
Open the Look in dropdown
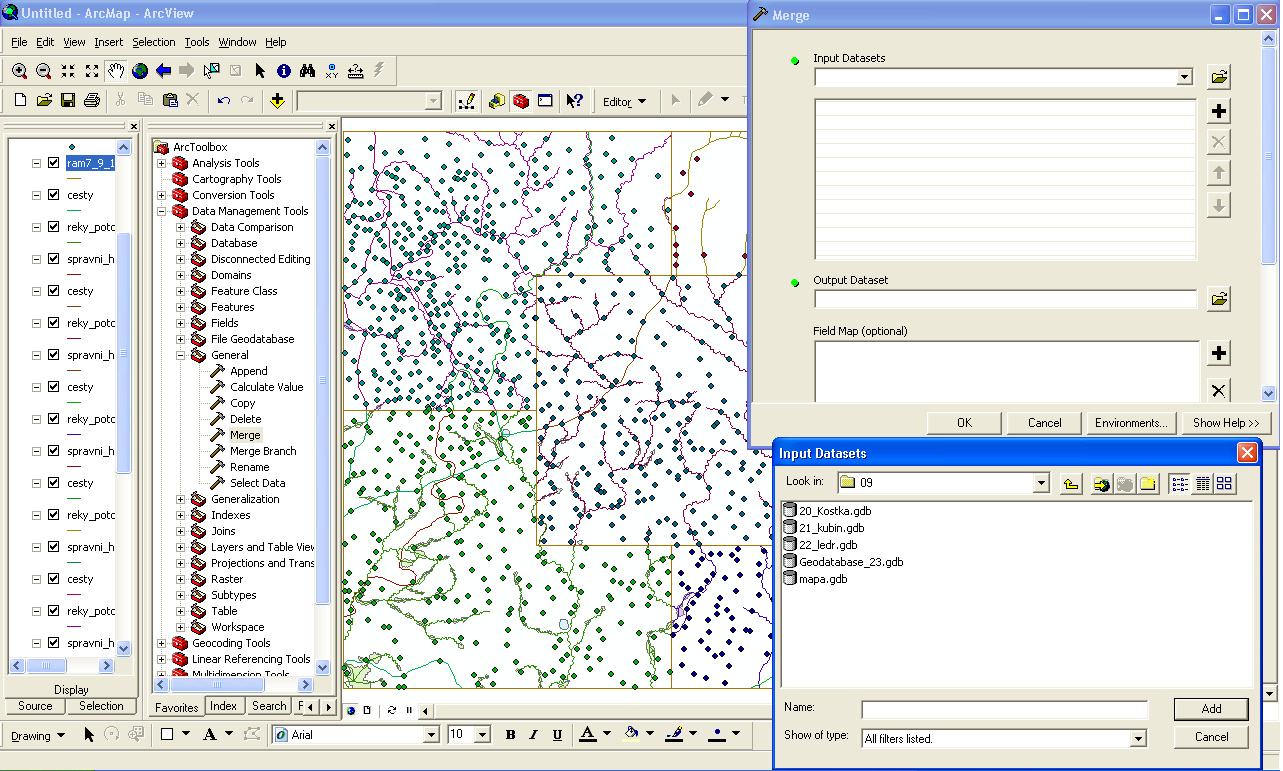coord(1041,484)
